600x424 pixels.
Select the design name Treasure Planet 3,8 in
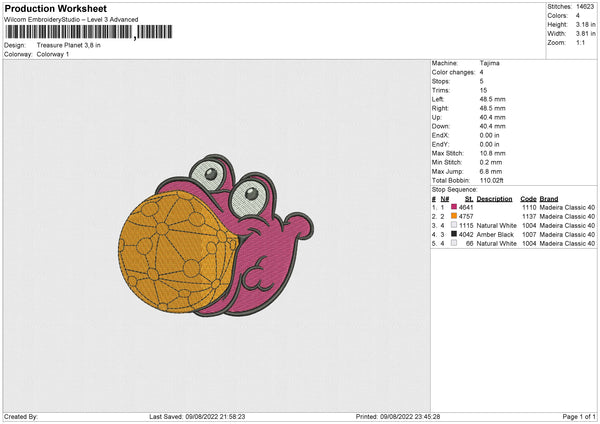tap(68, 45)
